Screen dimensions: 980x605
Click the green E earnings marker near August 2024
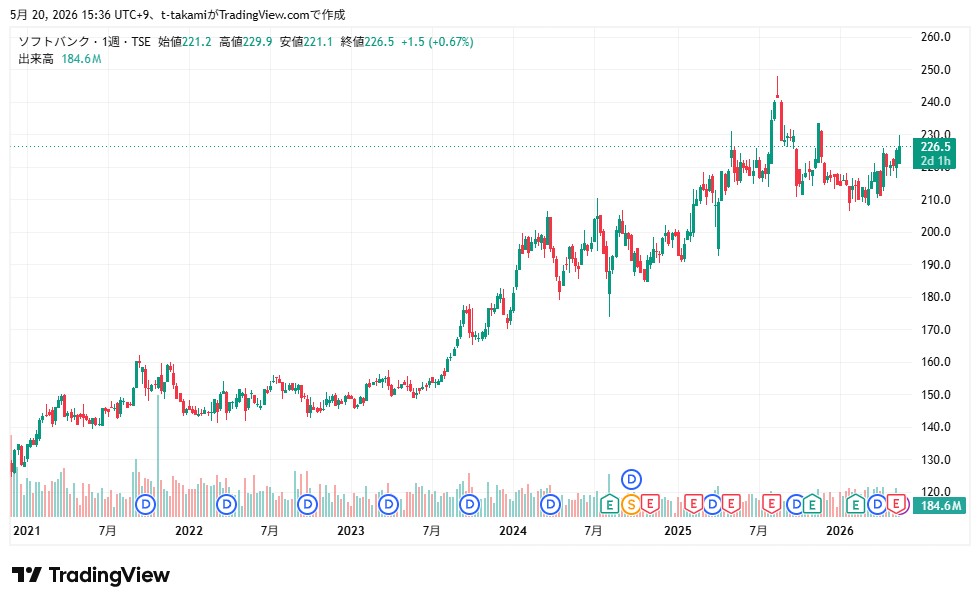(x=609, y=504)
